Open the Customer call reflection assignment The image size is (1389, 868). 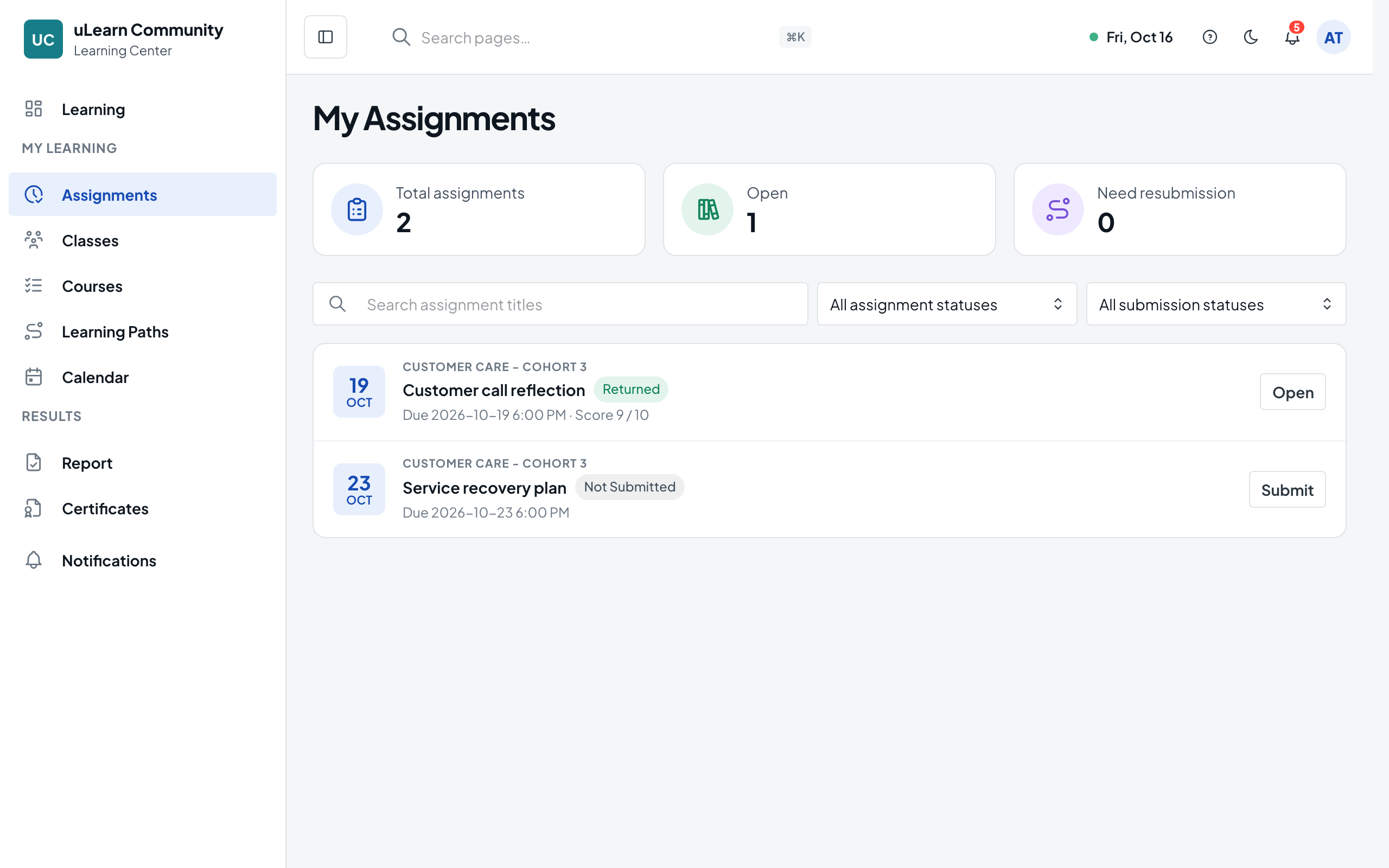pos(1292,392)
